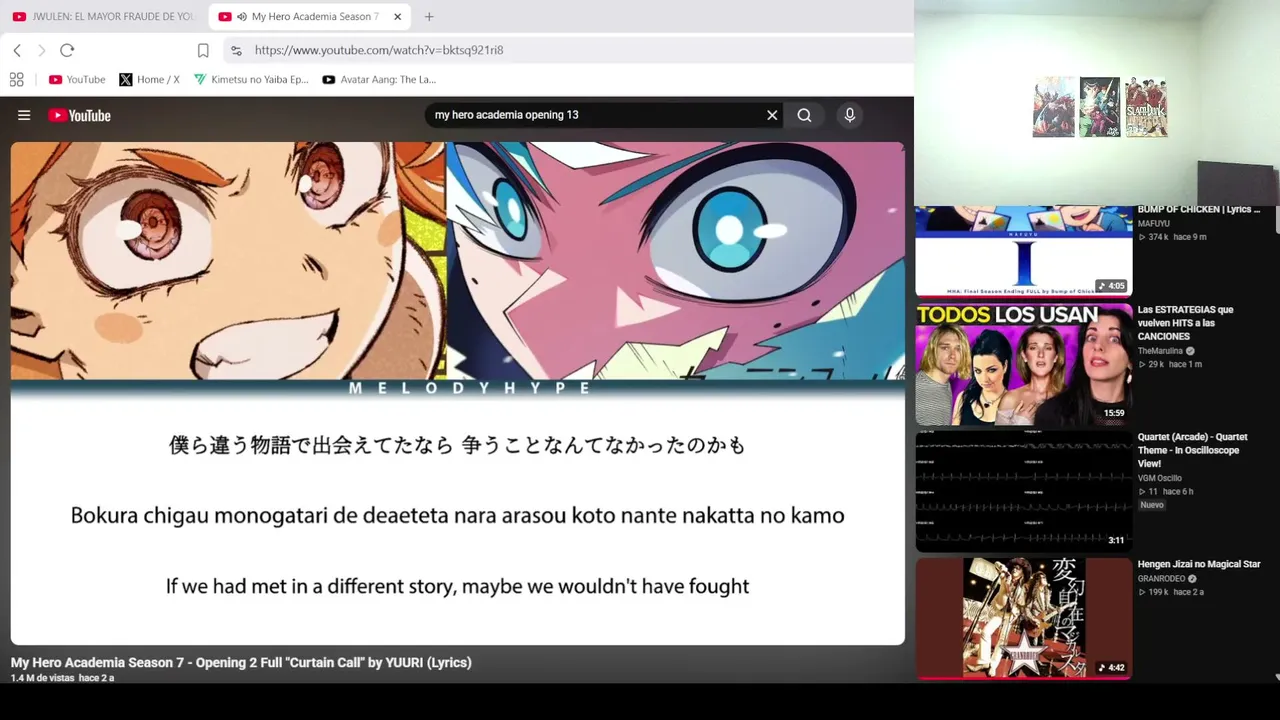
Task: Visit the TheMarulina channel
Action: click(1160, 351)
